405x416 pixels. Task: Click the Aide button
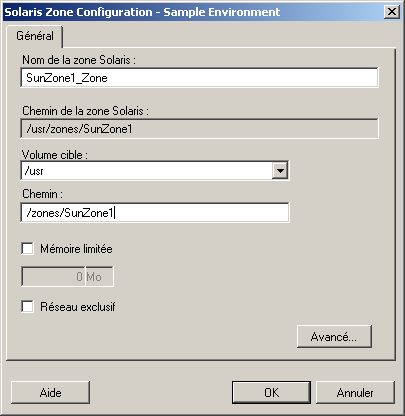point(50,393)
